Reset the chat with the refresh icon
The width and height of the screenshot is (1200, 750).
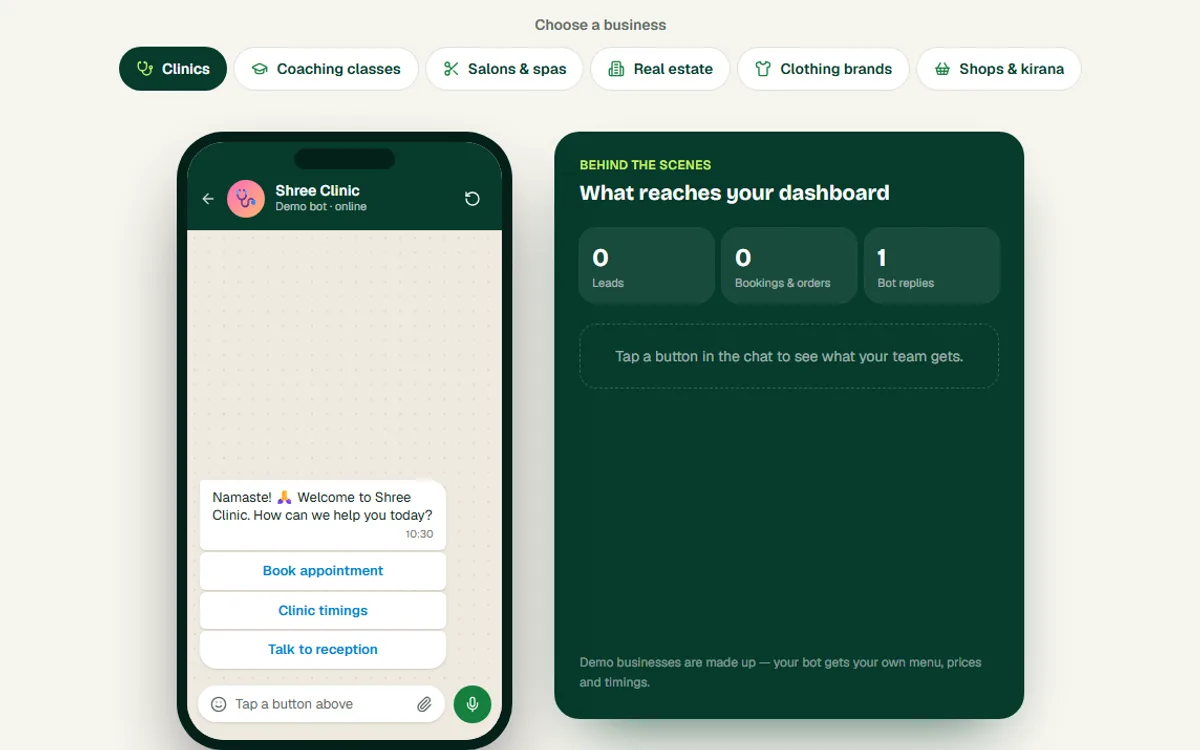472,199
